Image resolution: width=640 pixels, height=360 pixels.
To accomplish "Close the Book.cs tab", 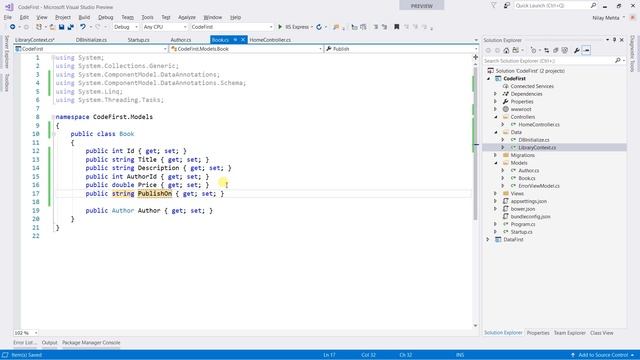I will [x=243, y=40].
